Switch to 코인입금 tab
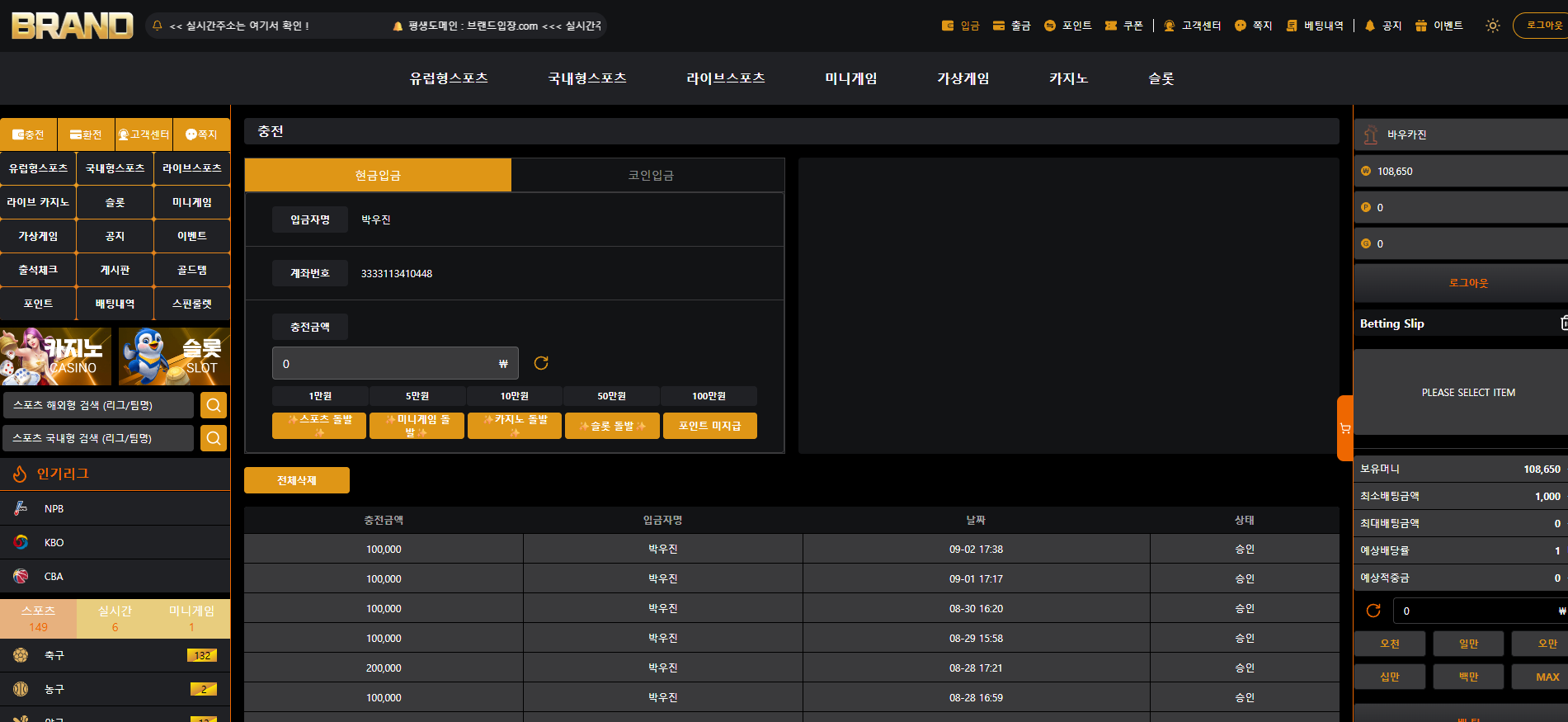The height and width of the screenshot is (722, 1568). 651,175
